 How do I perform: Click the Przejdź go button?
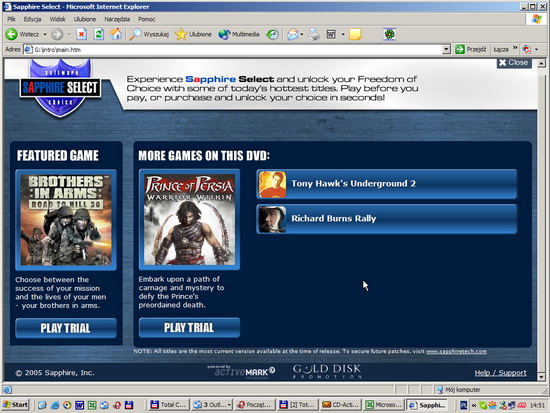point(470,49)
